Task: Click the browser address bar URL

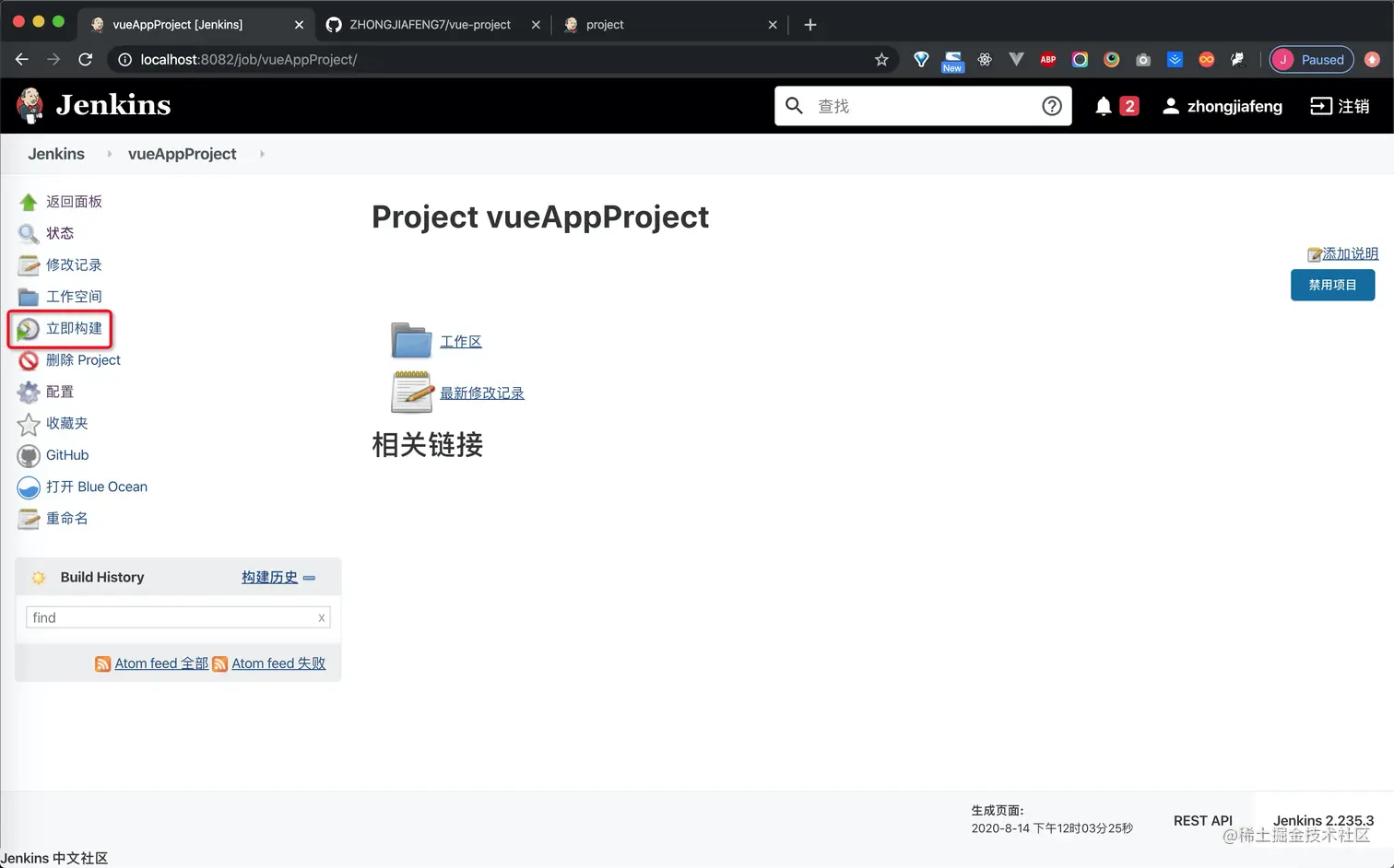Action: [x=249, y=60]
